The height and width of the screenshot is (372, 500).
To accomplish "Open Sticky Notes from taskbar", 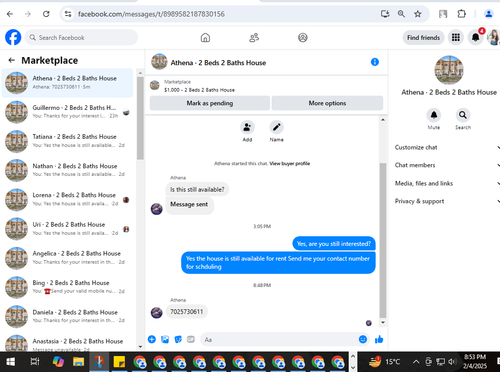I will [119, 362].
